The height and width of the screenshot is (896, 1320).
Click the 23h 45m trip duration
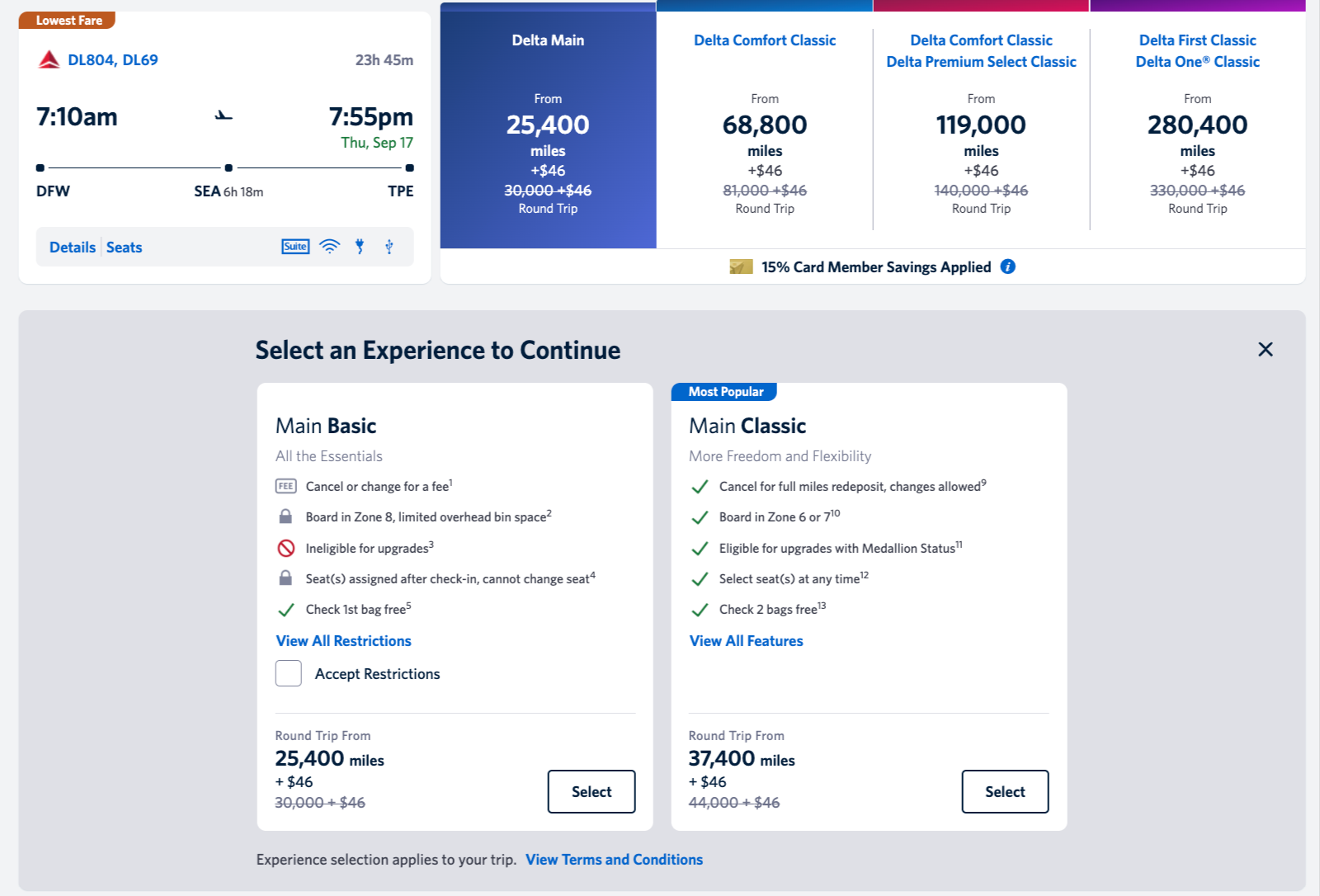(384, 60)
